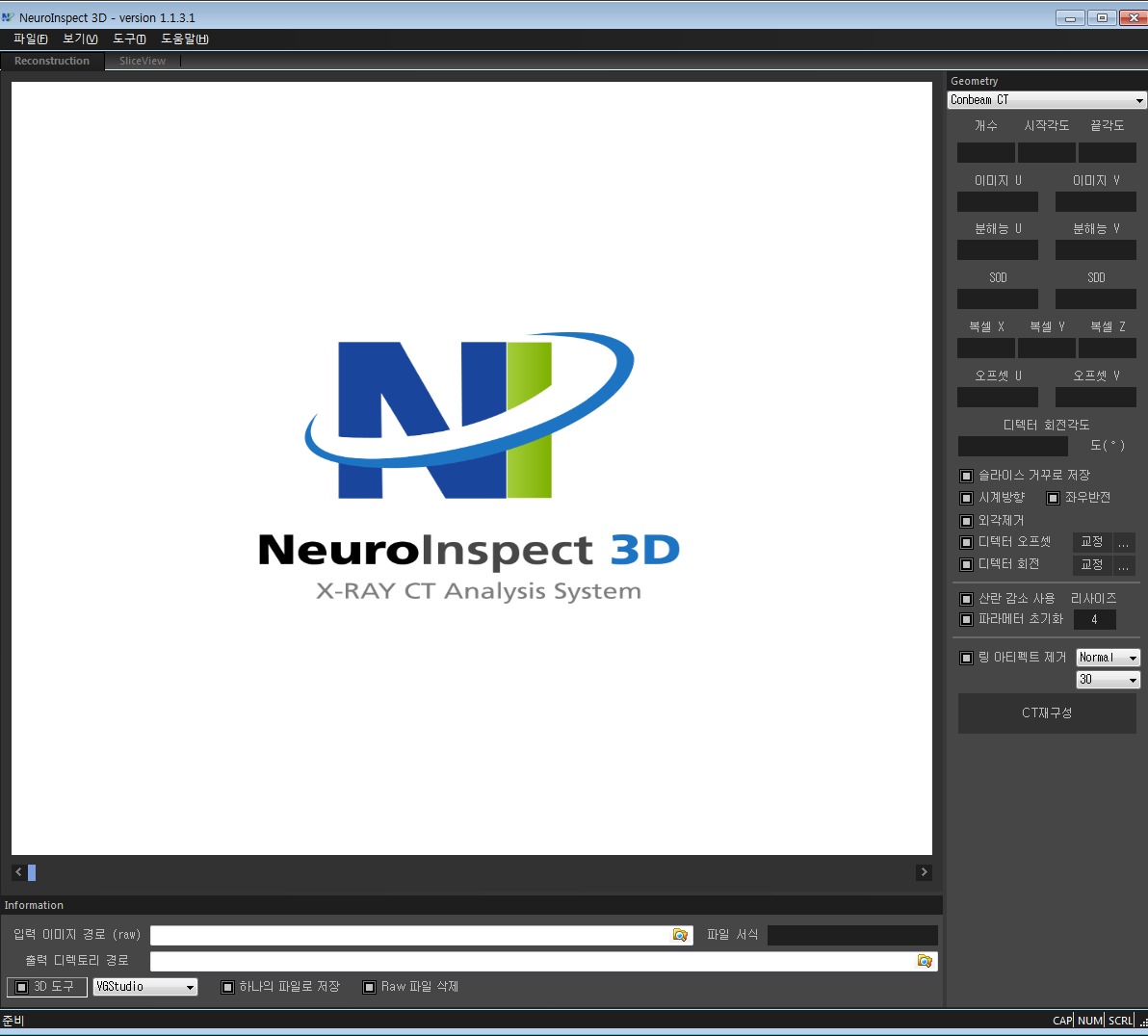This screenshot has width=1148, height=1036.
Task: Toggle the 좌우반전 checkbox
Action: click(x=1053, y=498)
